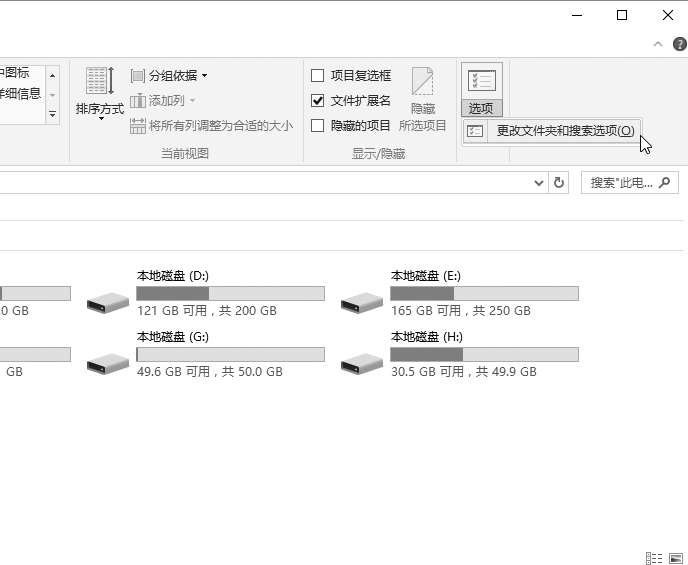
Task: Click text 49.6 GB 可用, 共 50.0 GB
Action: click(x=210, y=372)
